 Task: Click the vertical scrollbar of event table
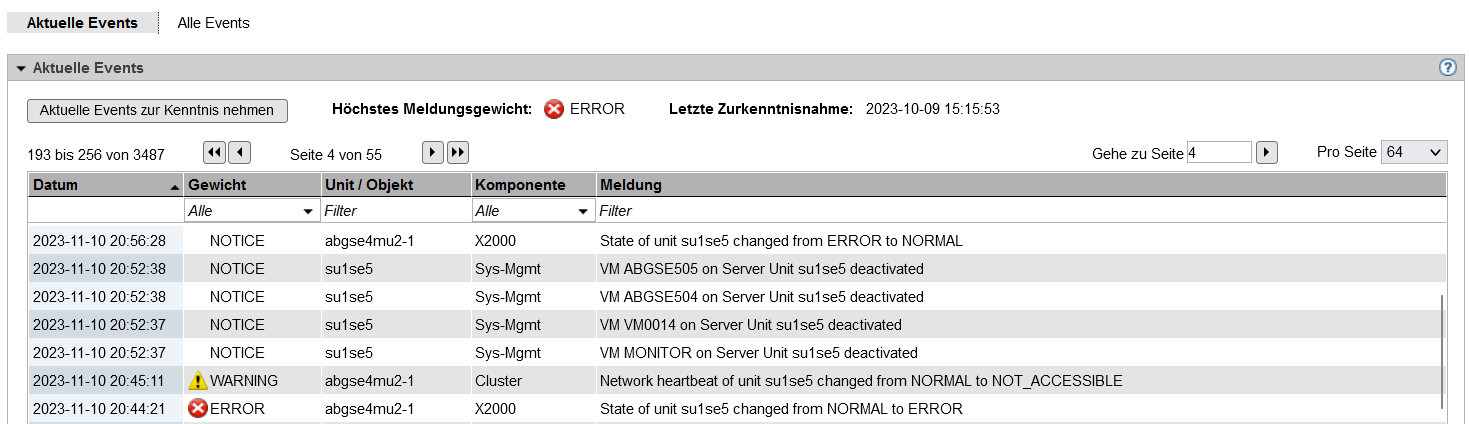click(x=1442, y=350)
